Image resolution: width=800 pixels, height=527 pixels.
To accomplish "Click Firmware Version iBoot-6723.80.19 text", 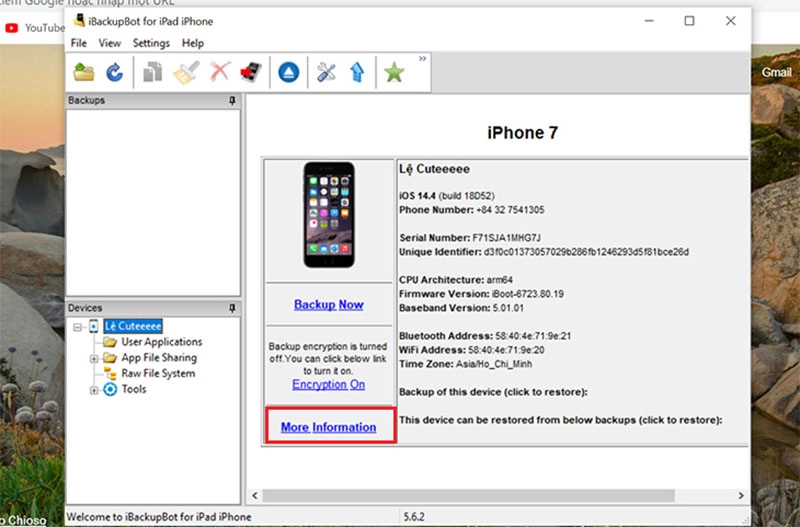I will click(x=481, y=294).
